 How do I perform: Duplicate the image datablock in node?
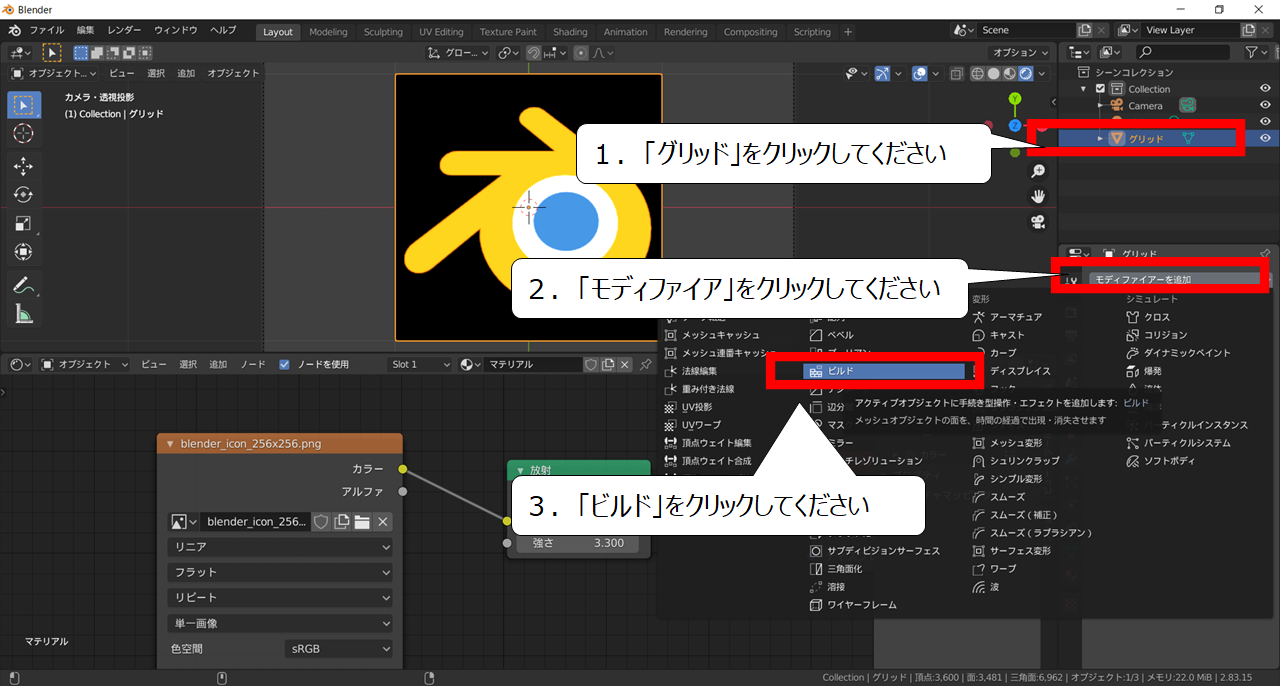[341, 522]
